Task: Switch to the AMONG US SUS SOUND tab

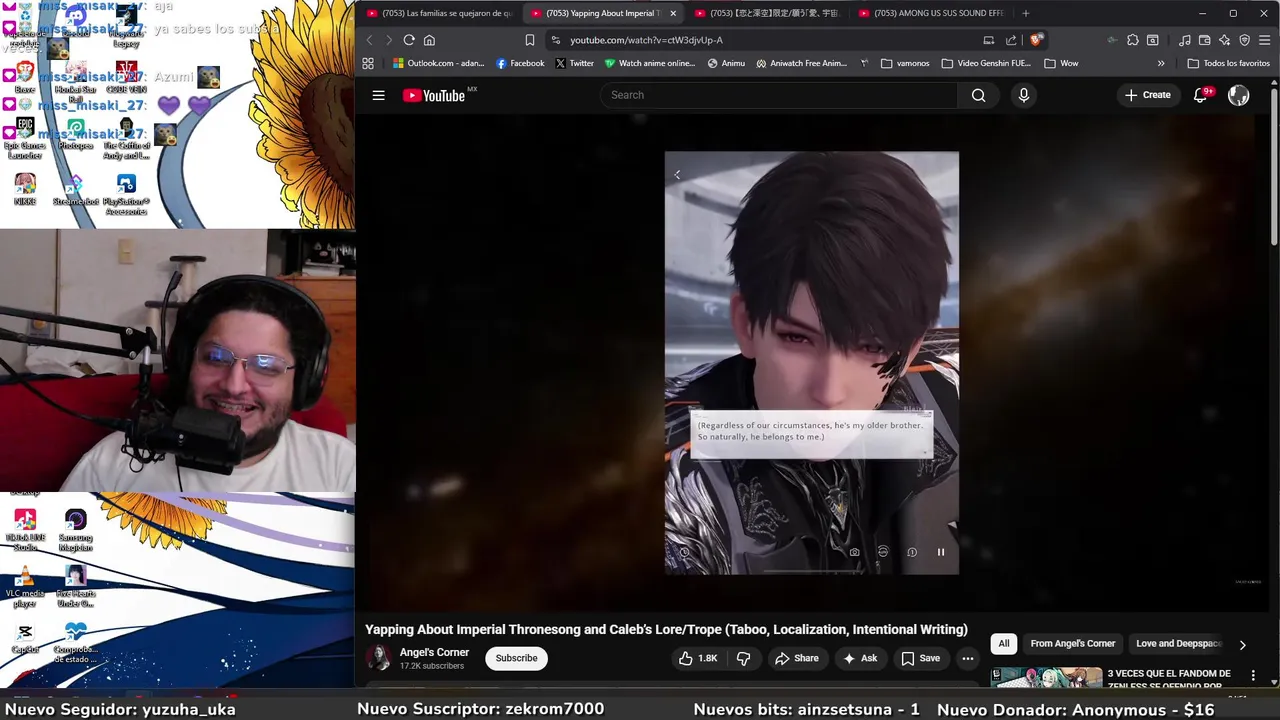Action: coord(932,13)
